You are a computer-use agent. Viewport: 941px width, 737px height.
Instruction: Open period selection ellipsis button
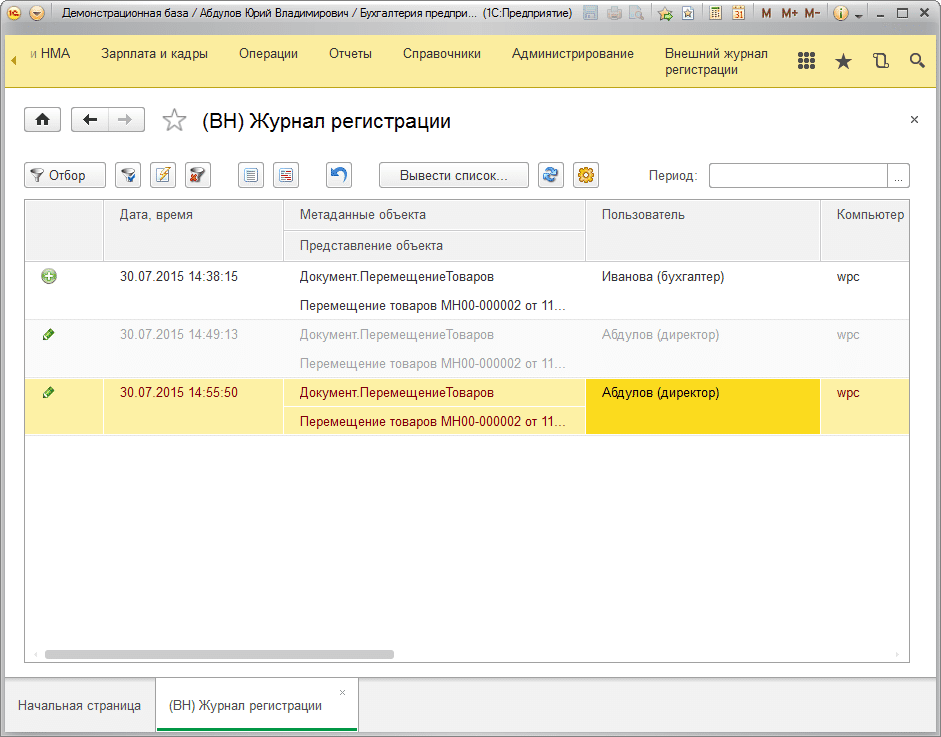899,175
